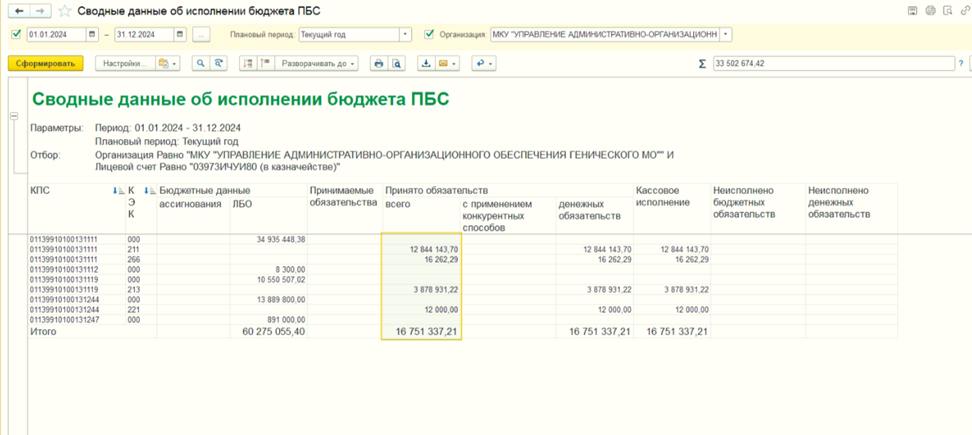Click Принимаемые обязательства column header
Viewport: 972px width, 435px height.
coord(343,197)
